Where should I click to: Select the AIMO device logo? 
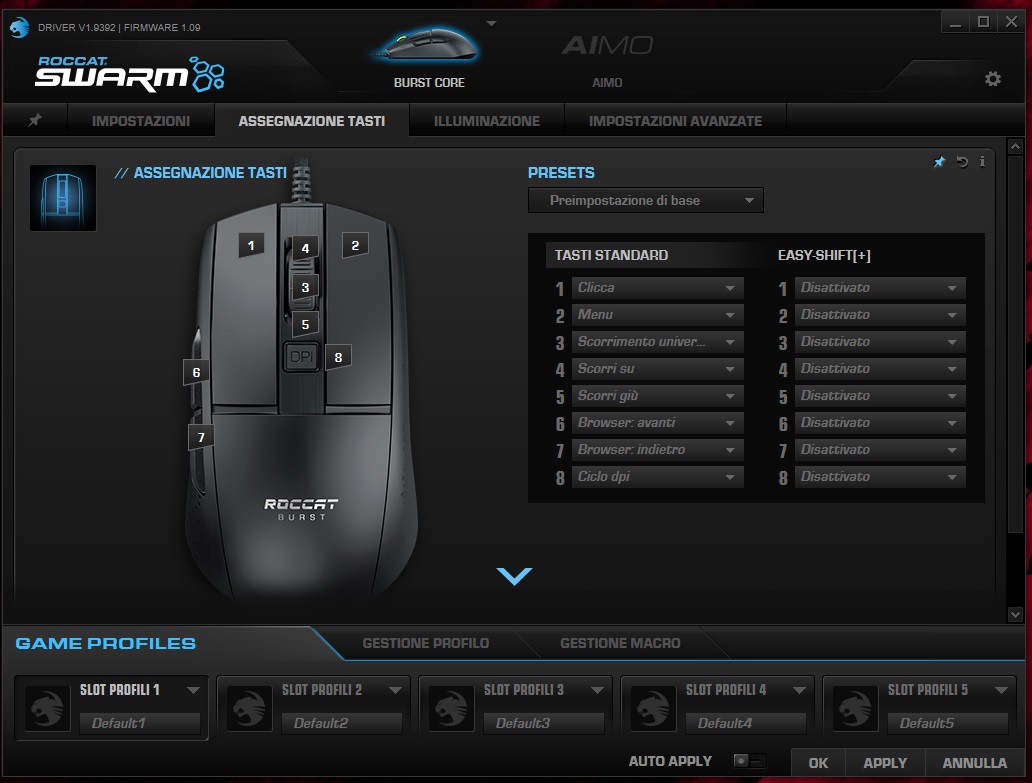(607, 45)
